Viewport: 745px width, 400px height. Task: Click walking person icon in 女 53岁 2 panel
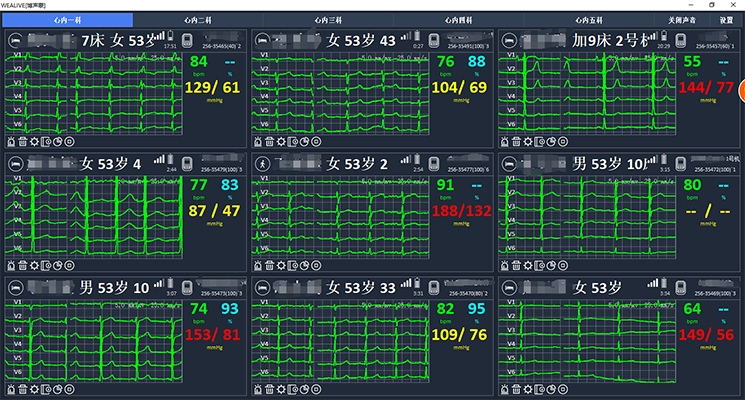click(262, 163)
